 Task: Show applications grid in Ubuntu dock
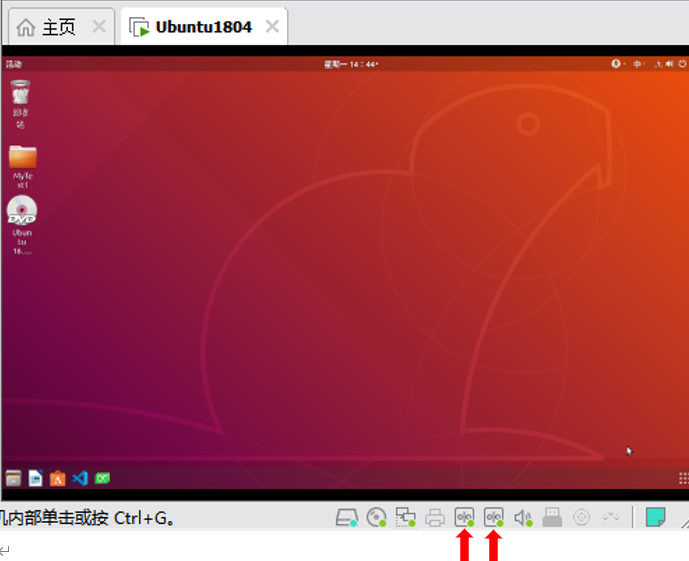coord(683,478)
